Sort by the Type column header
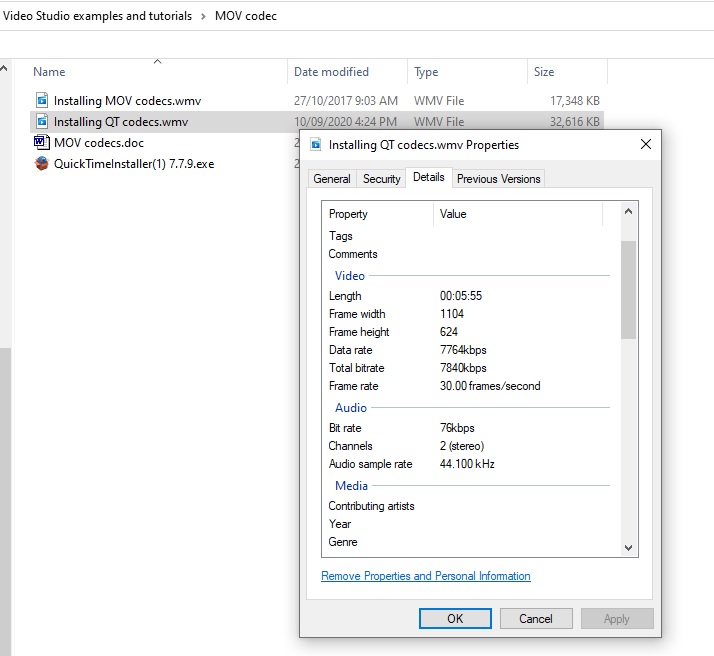This screenshot has height=656, width=714. [426, 72]
